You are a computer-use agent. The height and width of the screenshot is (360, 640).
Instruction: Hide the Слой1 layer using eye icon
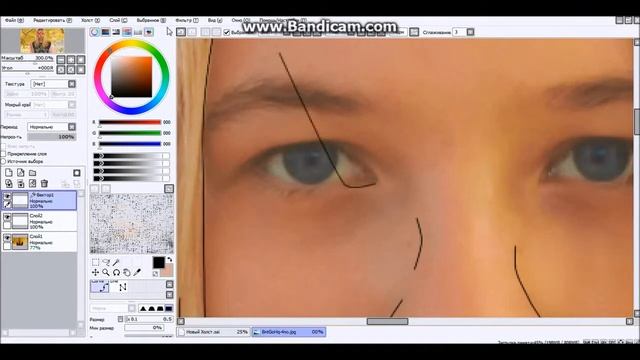[7, 238]
